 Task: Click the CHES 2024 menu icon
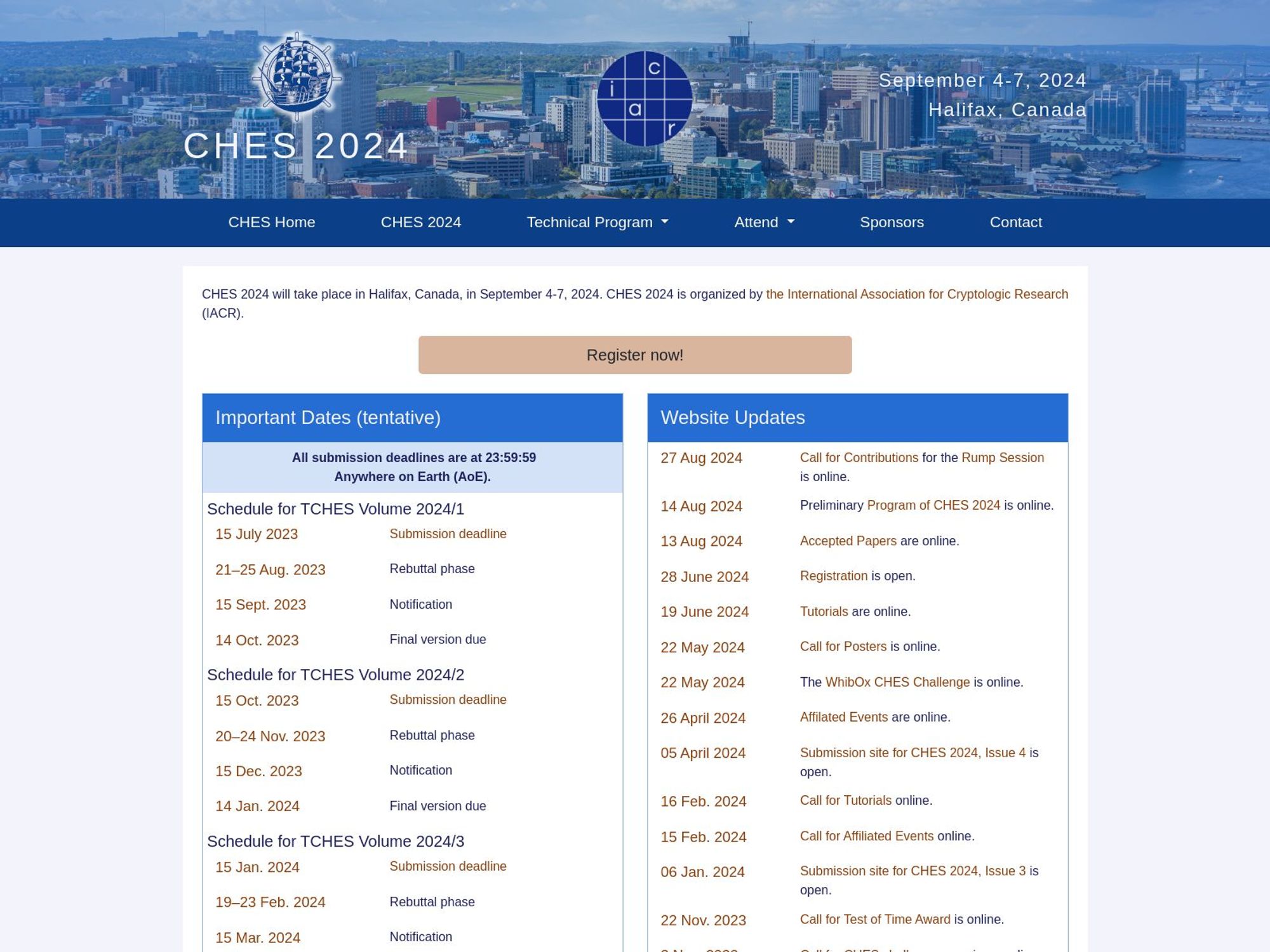pyautogui.click(x=420, y=222)
